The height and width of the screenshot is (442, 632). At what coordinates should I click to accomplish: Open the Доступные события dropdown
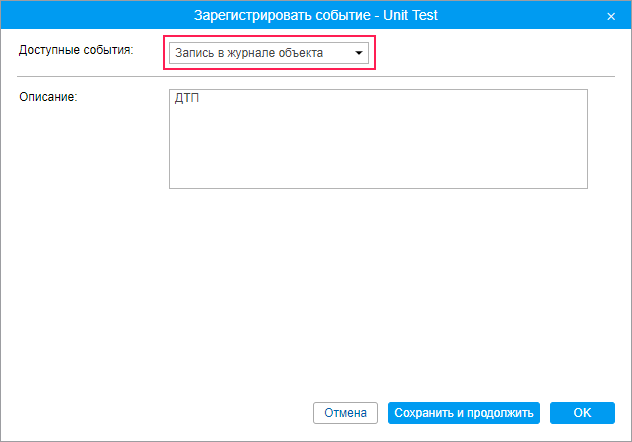268,53
